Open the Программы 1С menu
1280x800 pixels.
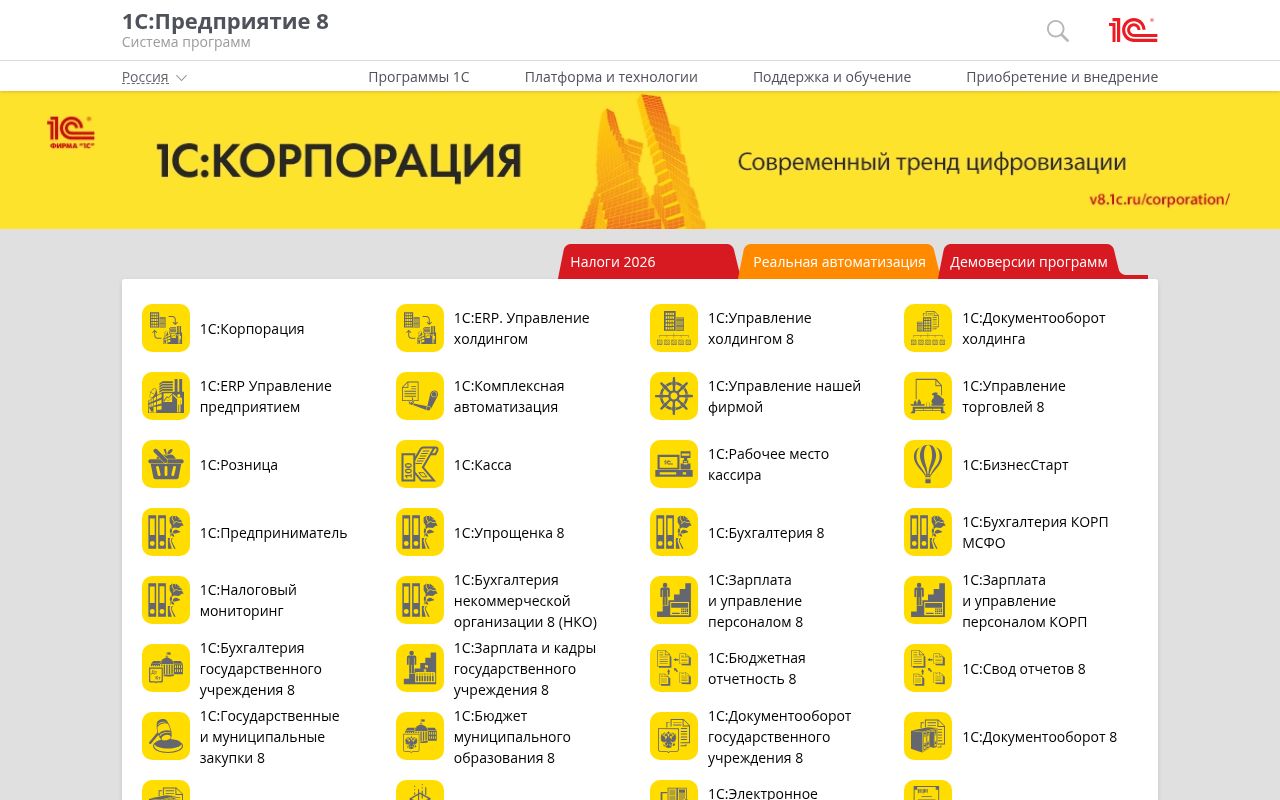click(x=418, y=76)
